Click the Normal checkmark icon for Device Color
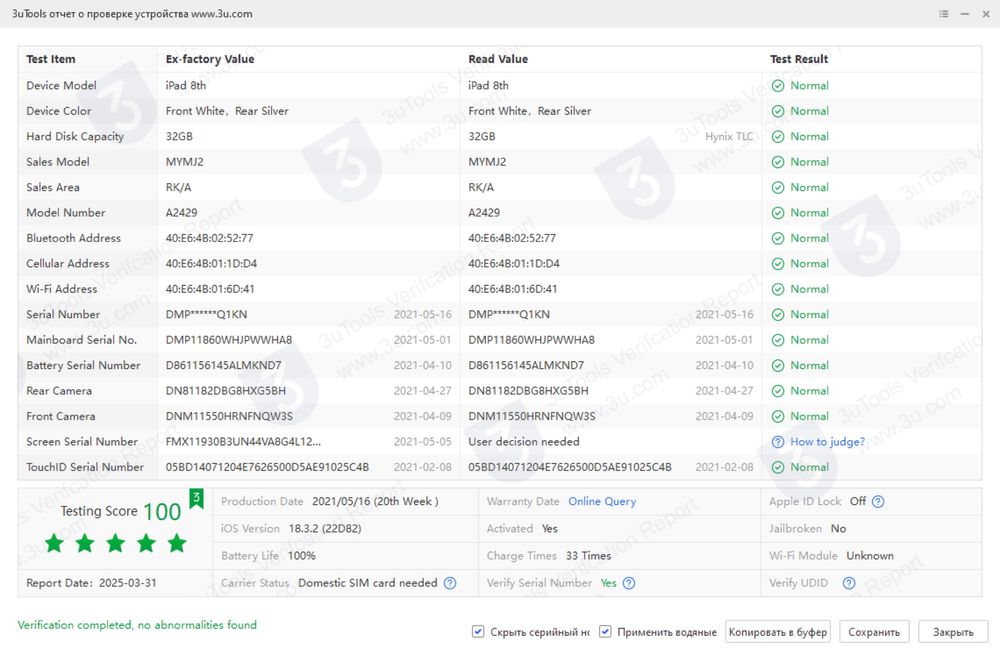The height and width of the screenshot is (657, 1000). [x=777, y=111]
